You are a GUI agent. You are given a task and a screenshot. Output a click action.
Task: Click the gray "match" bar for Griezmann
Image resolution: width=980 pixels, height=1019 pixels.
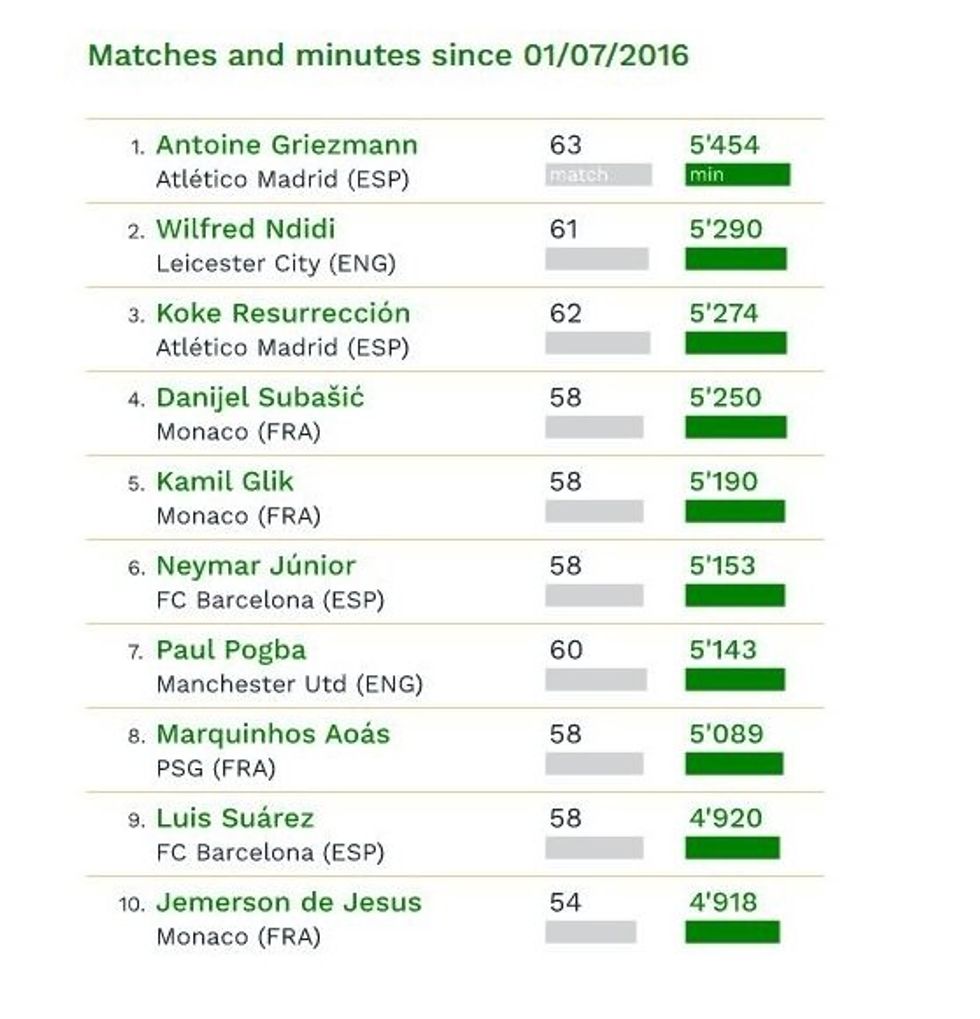pos(598,175)
